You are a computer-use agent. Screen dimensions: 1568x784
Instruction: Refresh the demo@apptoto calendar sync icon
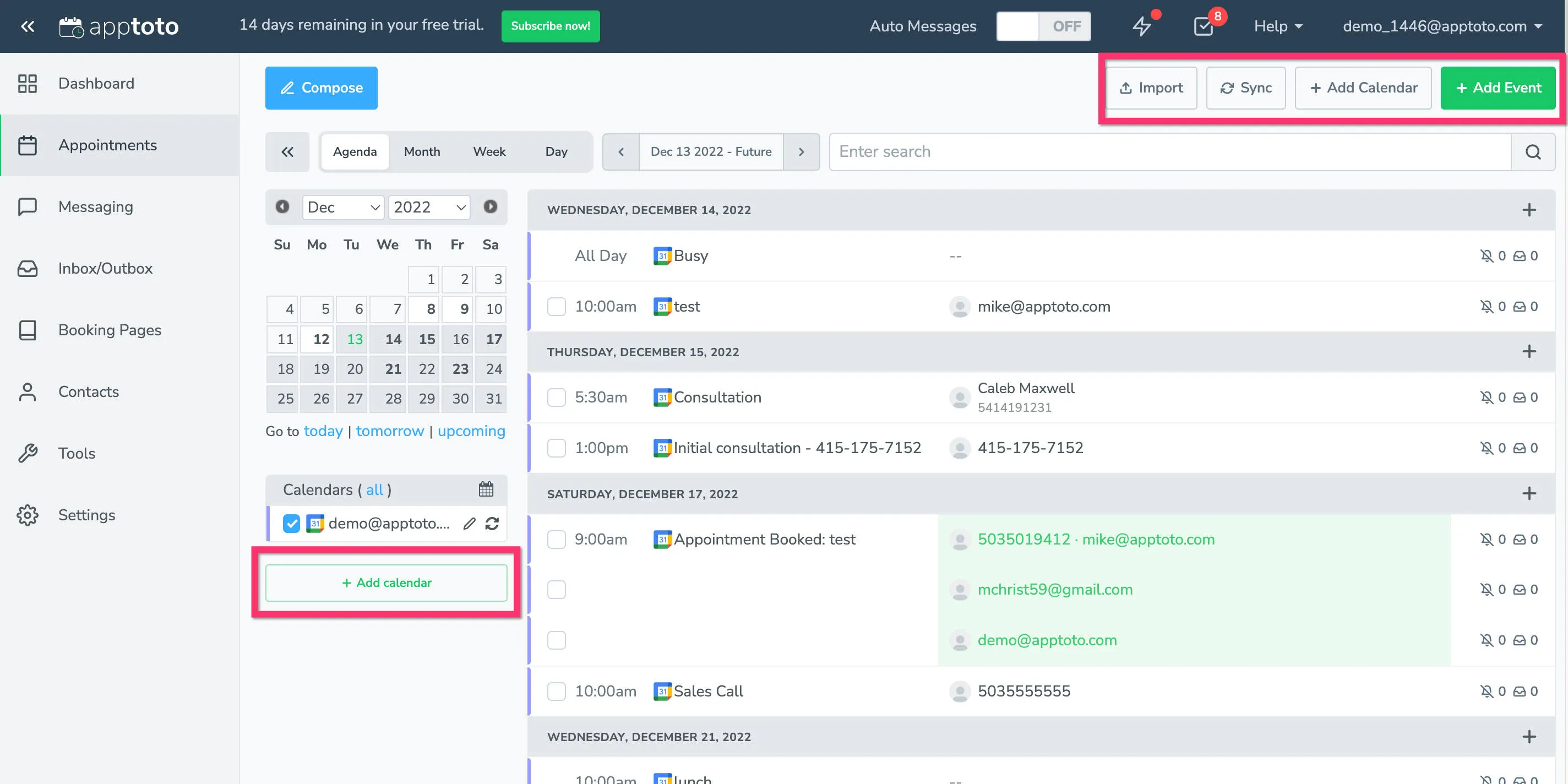(x=492, y=524)
